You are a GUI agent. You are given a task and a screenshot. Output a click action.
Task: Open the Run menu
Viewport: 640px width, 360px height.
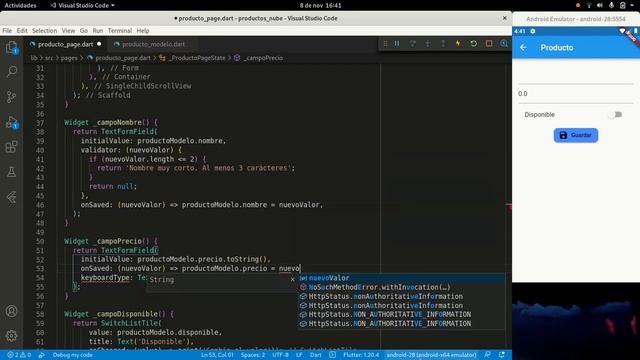point(98,31)
